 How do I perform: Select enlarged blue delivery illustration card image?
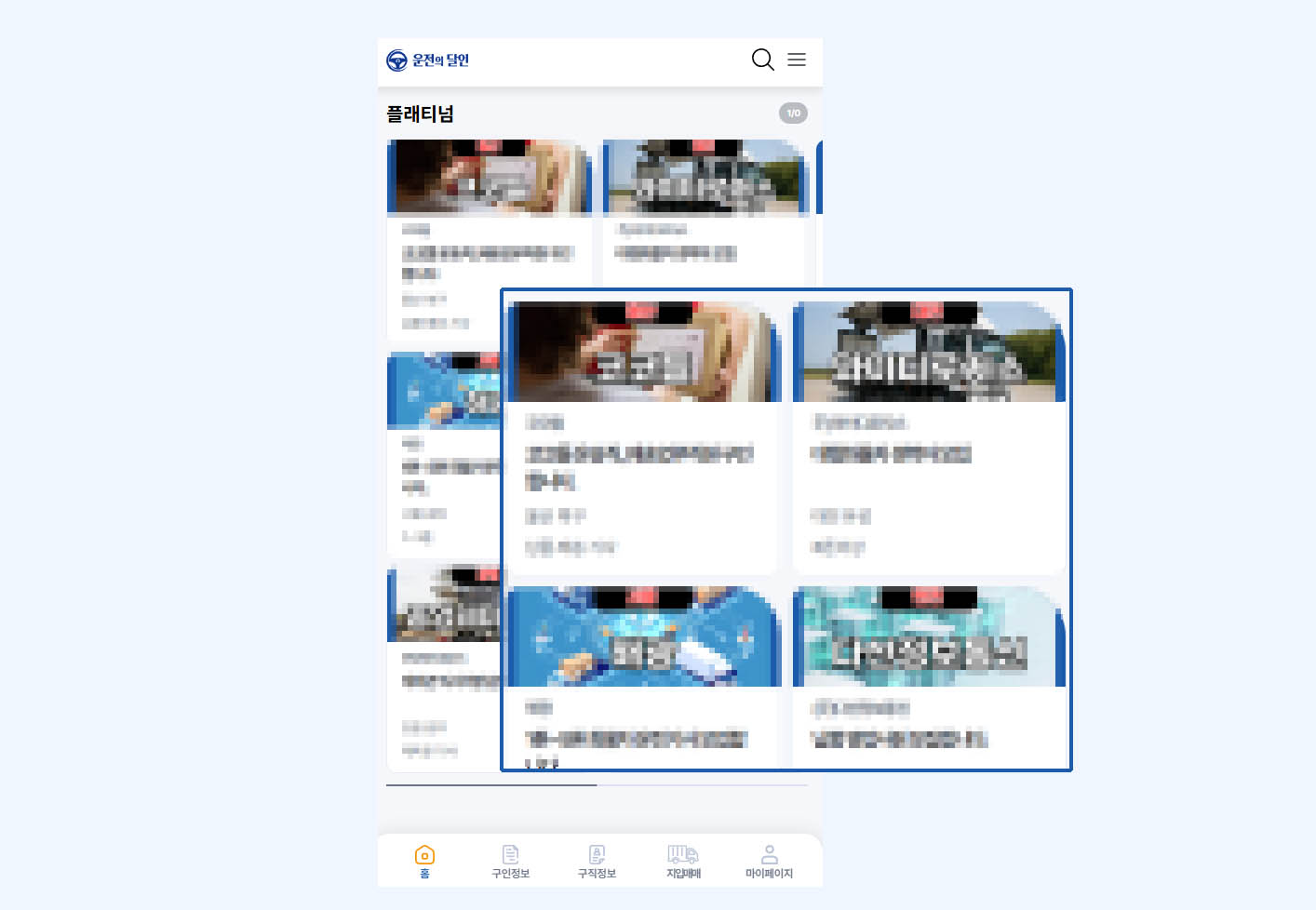(x=643, y=637)
